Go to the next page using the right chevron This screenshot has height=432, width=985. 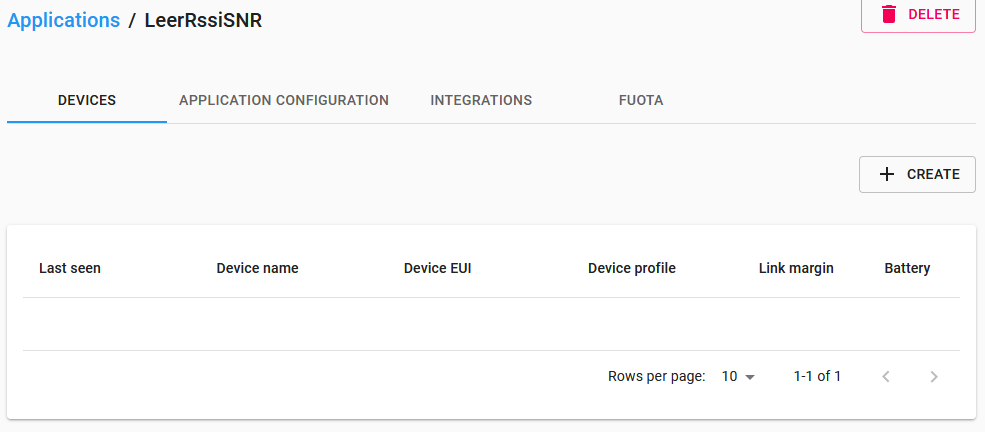pyautogui.click(x=934, y=377)
